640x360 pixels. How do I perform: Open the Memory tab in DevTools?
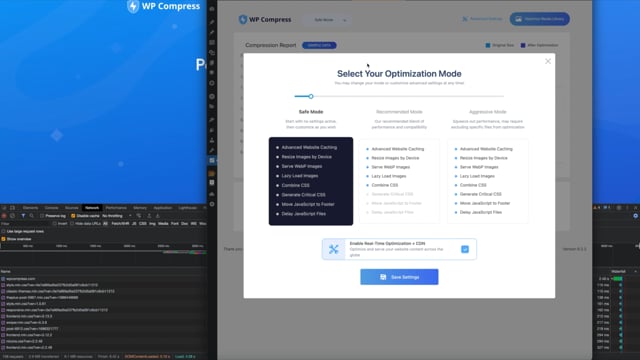click(140, 208)
